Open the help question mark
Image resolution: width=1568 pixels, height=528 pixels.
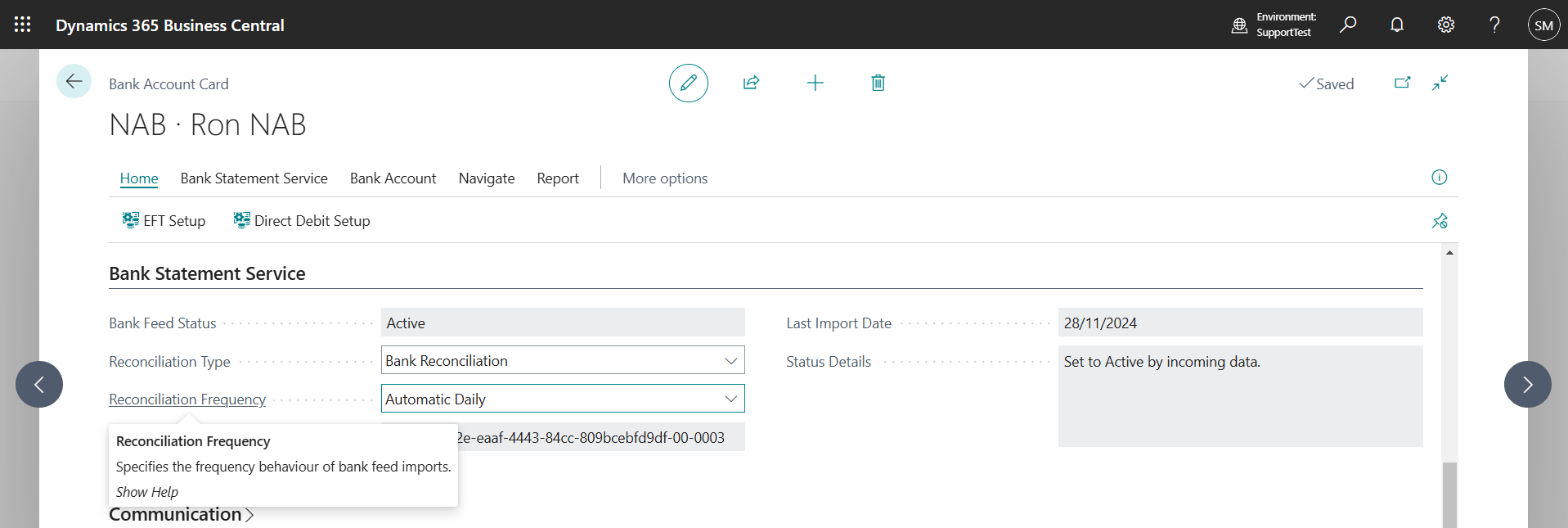point(1494,25)
